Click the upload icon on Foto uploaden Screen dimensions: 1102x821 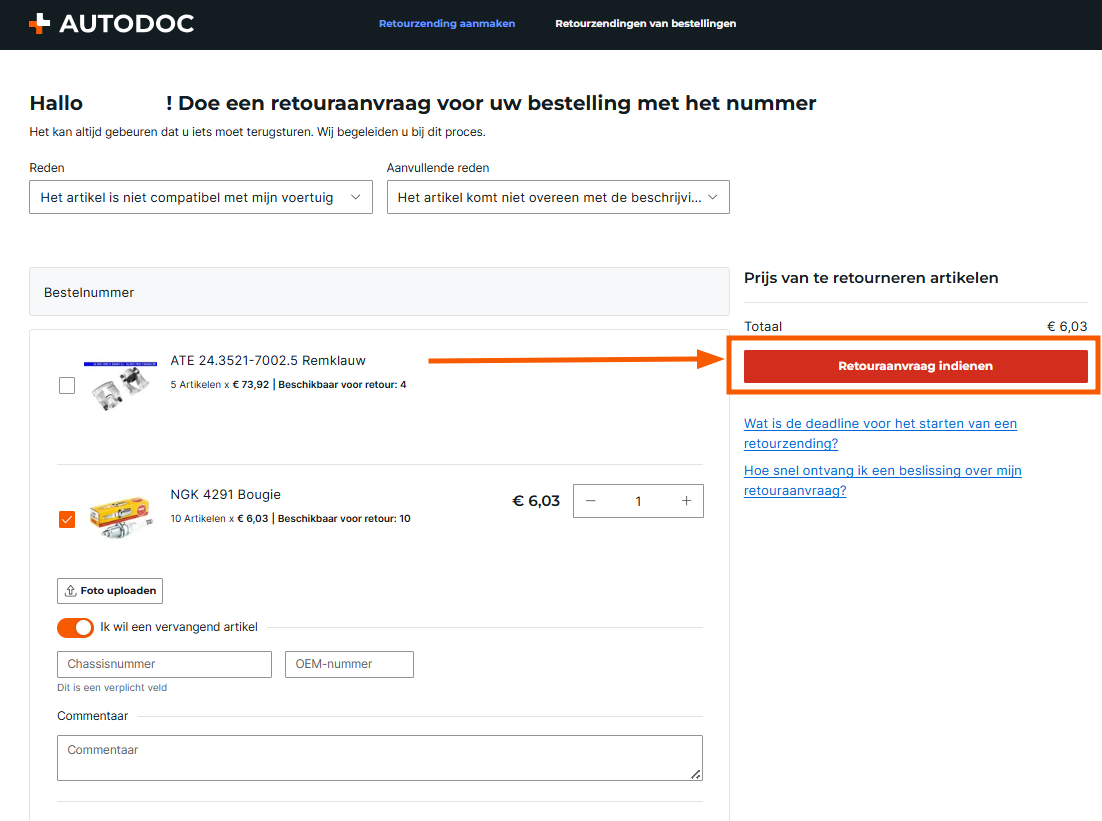tap(71, 591)
